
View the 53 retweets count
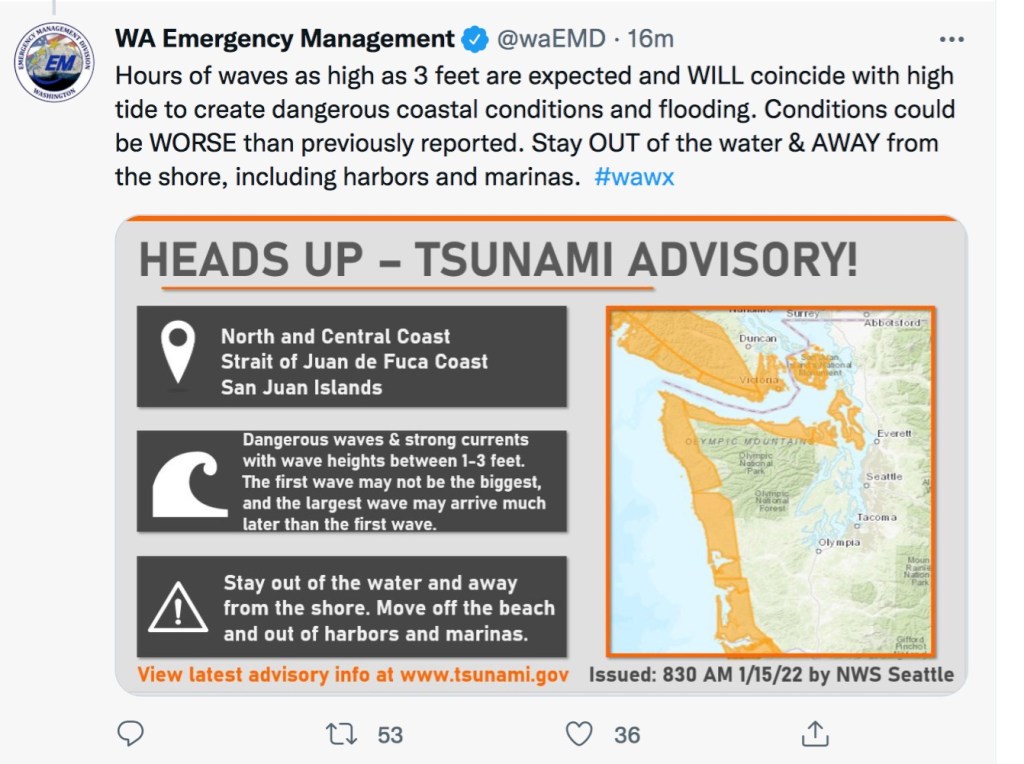pos(390,735)
